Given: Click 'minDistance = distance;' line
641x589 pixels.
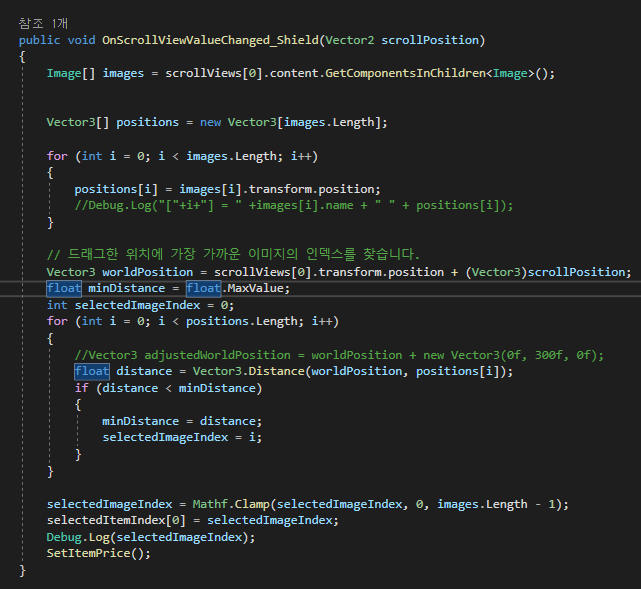Looking at the screenshot, I should (x=182, y=421).
